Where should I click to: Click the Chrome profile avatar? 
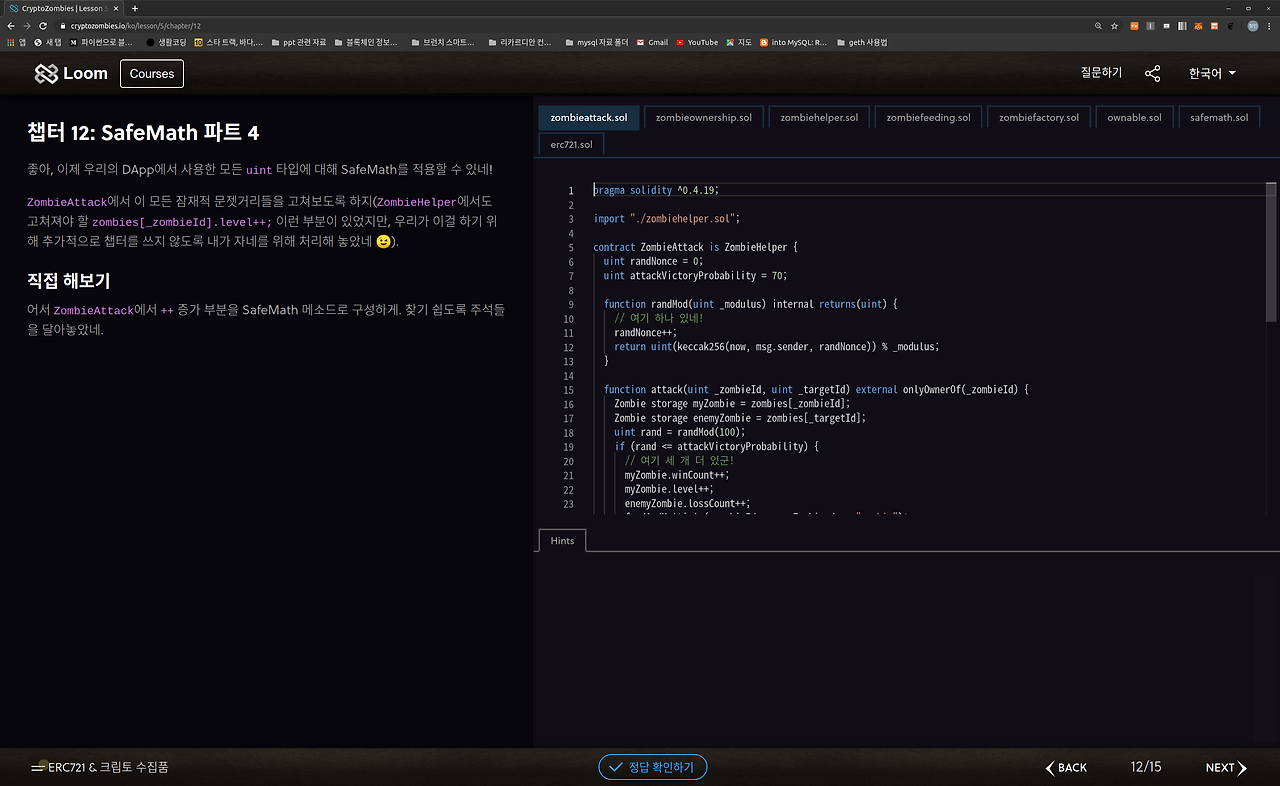(x=1252, y=26)
